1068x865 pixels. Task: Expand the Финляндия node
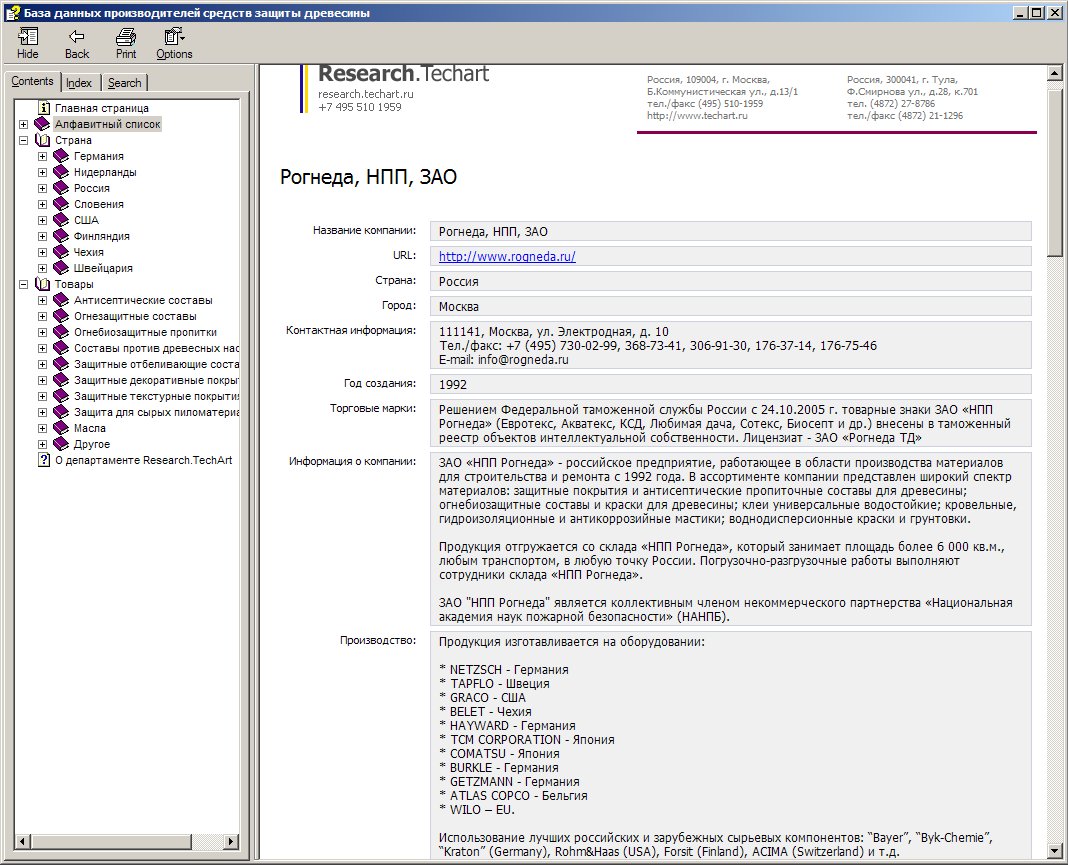tap(42, 236)
